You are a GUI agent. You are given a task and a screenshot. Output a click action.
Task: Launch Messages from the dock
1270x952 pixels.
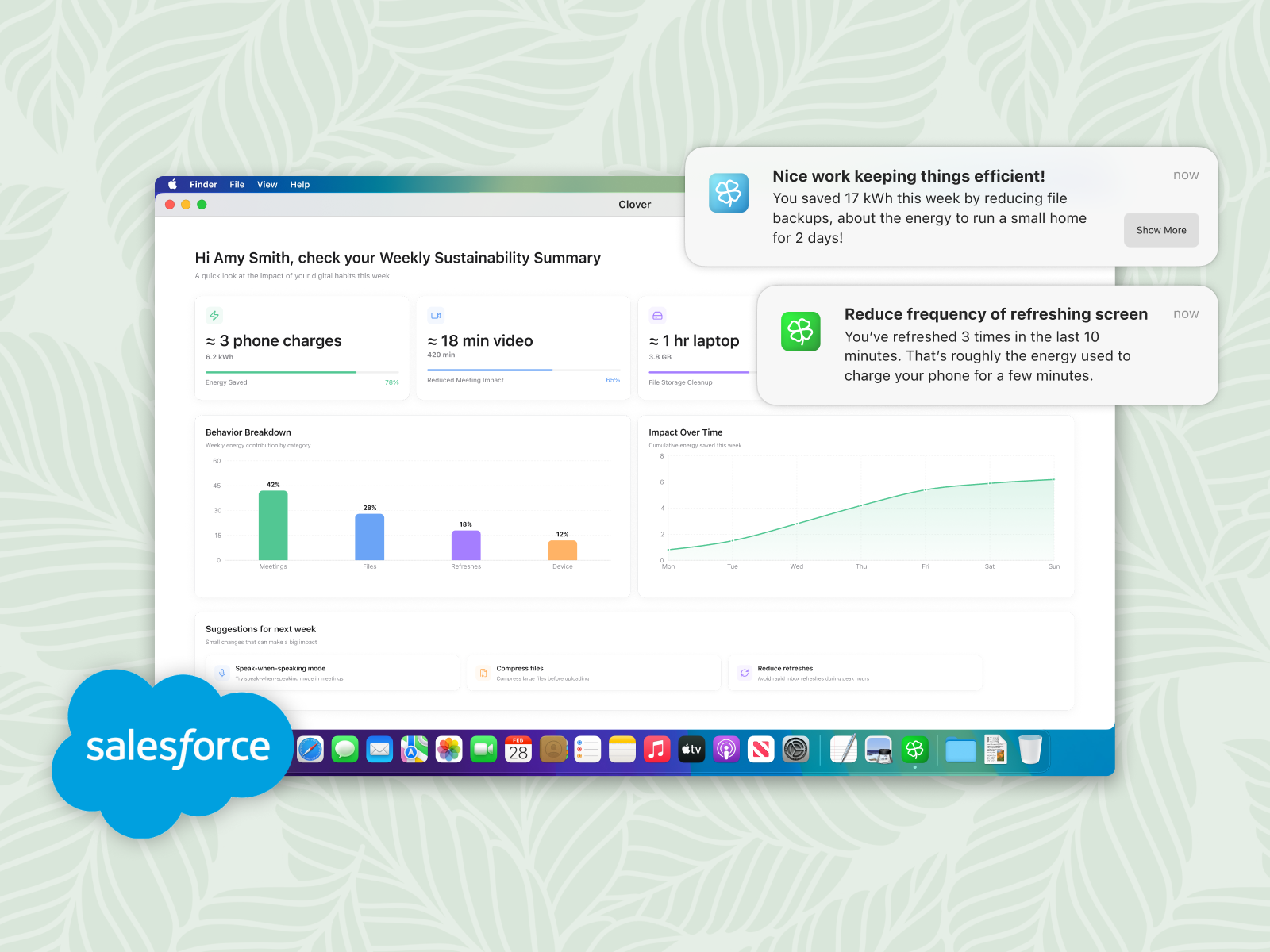coord(345,749)
